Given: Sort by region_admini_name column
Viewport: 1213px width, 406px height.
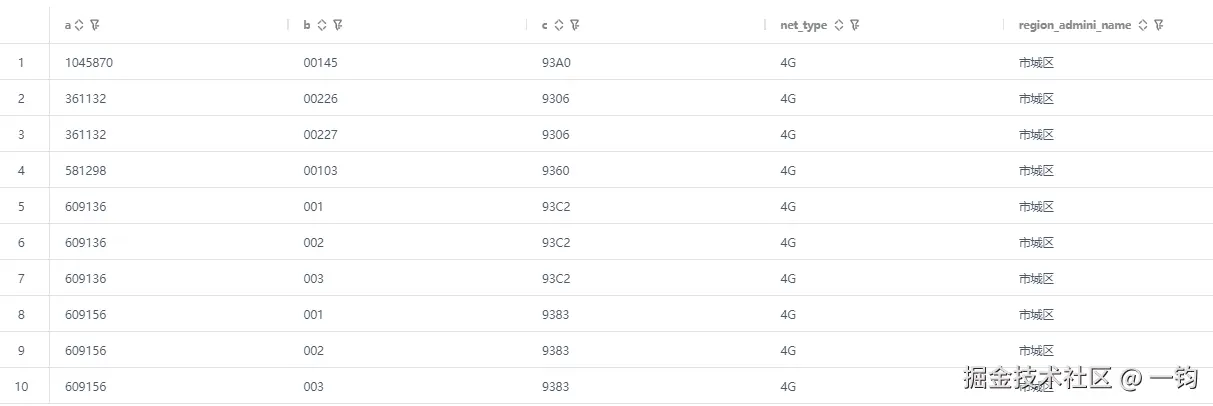Looking at the screenshot, I should [x=1143, y=25].
